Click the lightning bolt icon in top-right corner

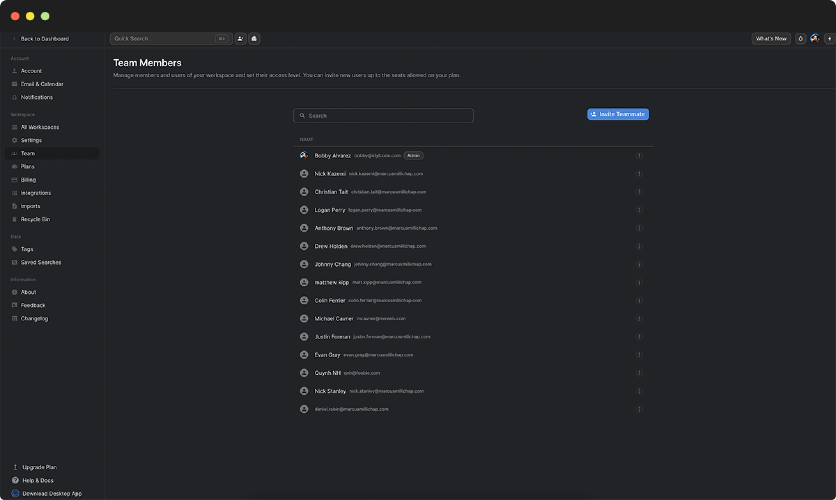point(829,39)
